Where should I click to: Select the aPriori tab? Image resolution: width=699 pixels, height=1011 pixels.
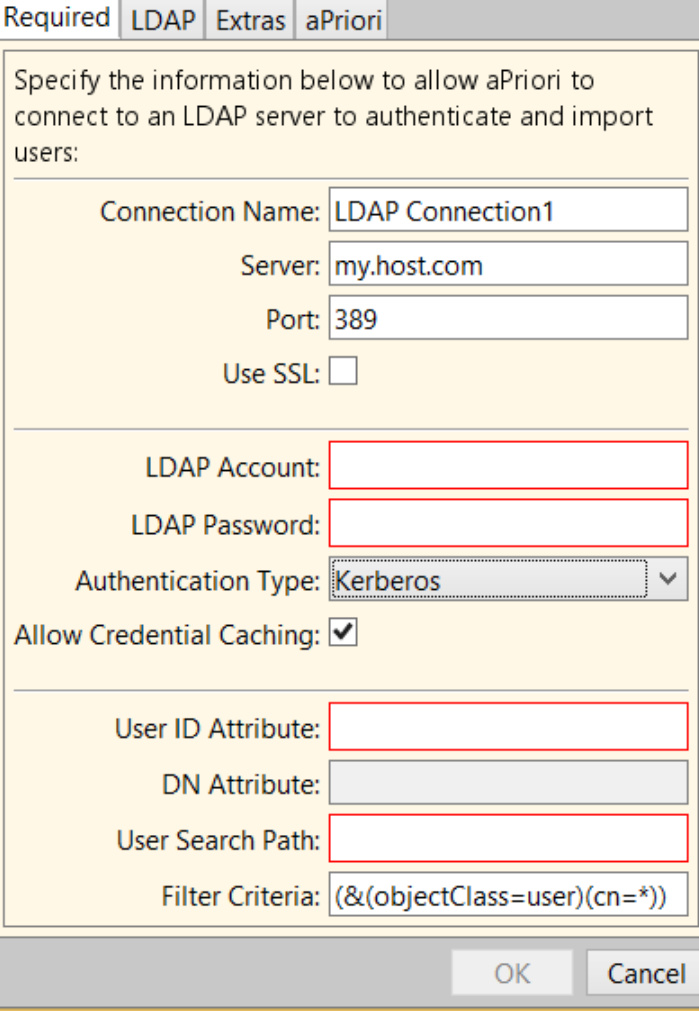coord(343,20)
